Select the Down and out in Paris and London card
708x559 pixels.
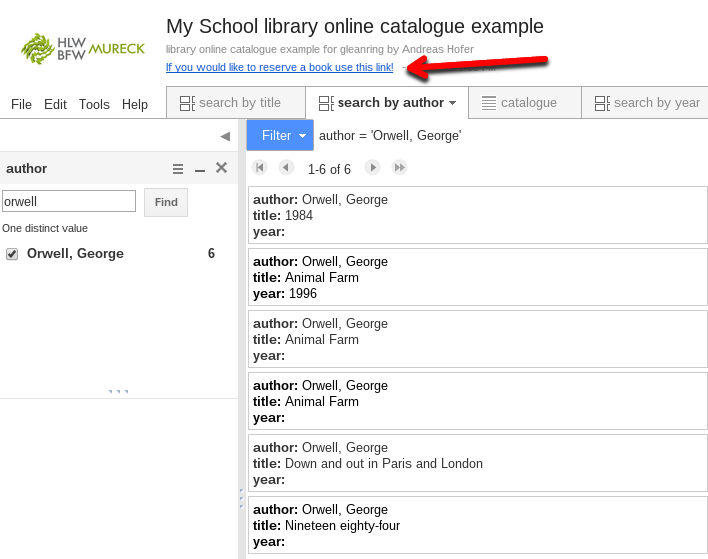point(477,463)
